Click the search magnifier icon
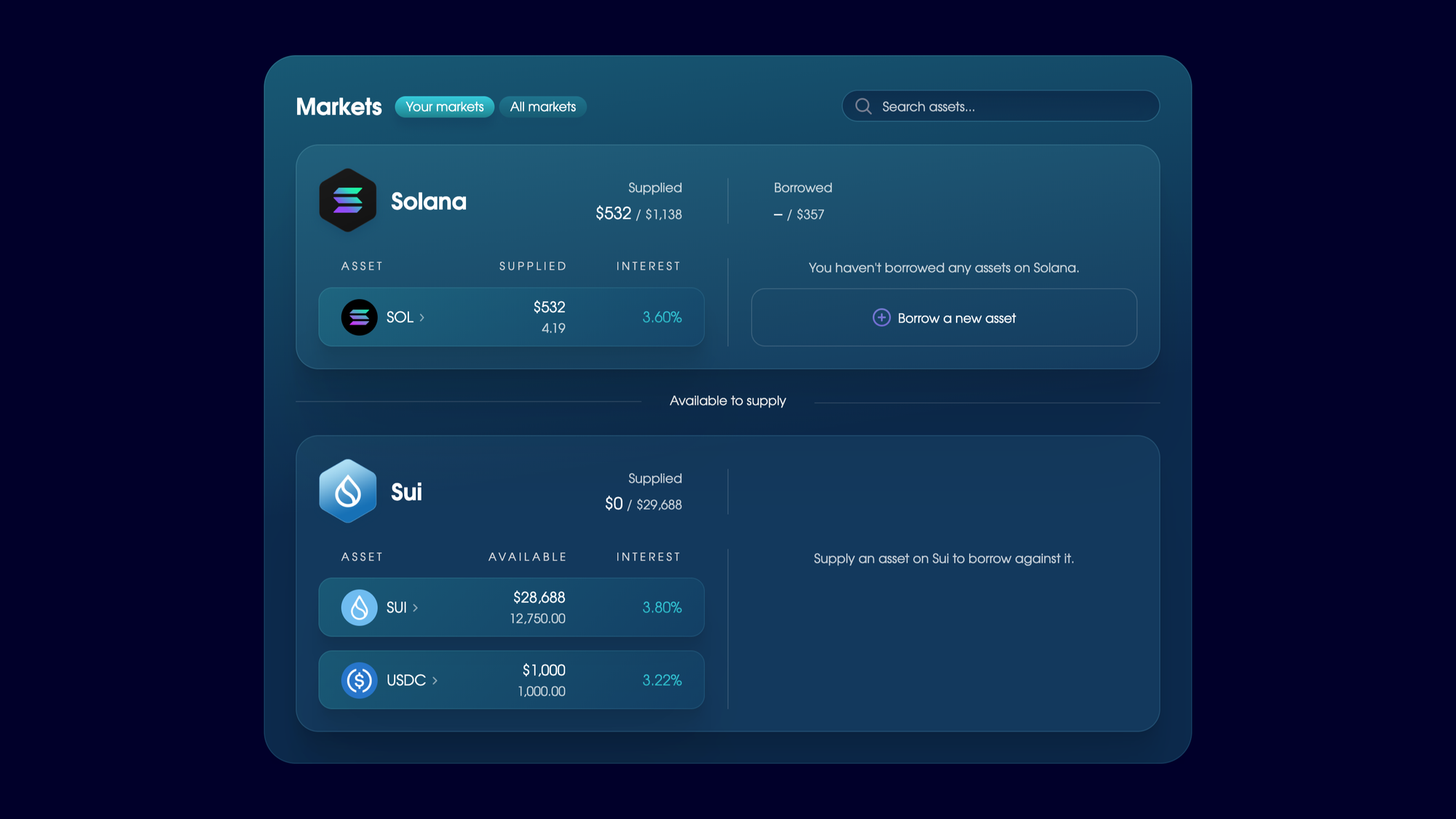Image resolution: width=1456 pixels, height=819 pixels. [863, 106]
